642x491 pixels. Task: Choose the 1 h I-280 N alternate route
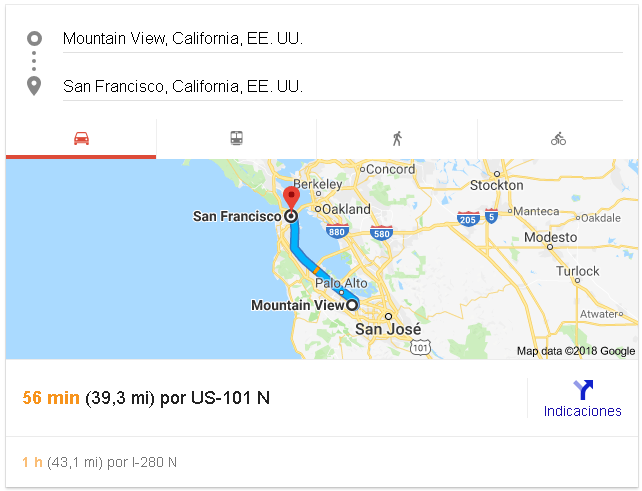point(99,462)
